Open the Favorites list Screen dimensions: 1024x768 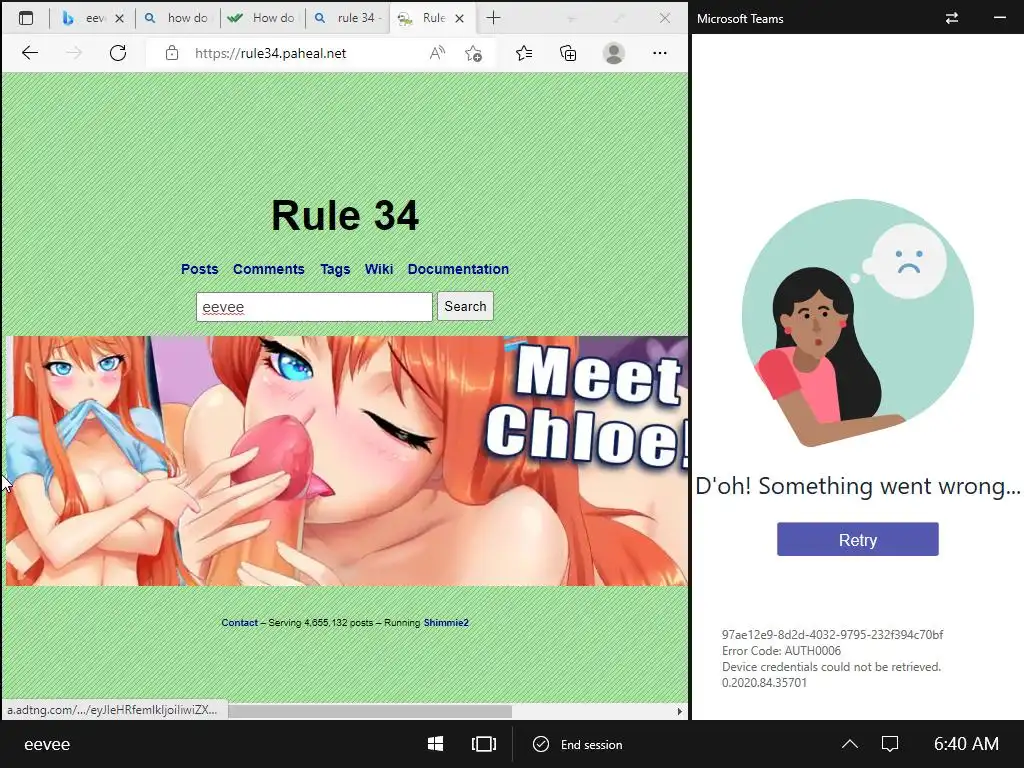tap(524, 53)
